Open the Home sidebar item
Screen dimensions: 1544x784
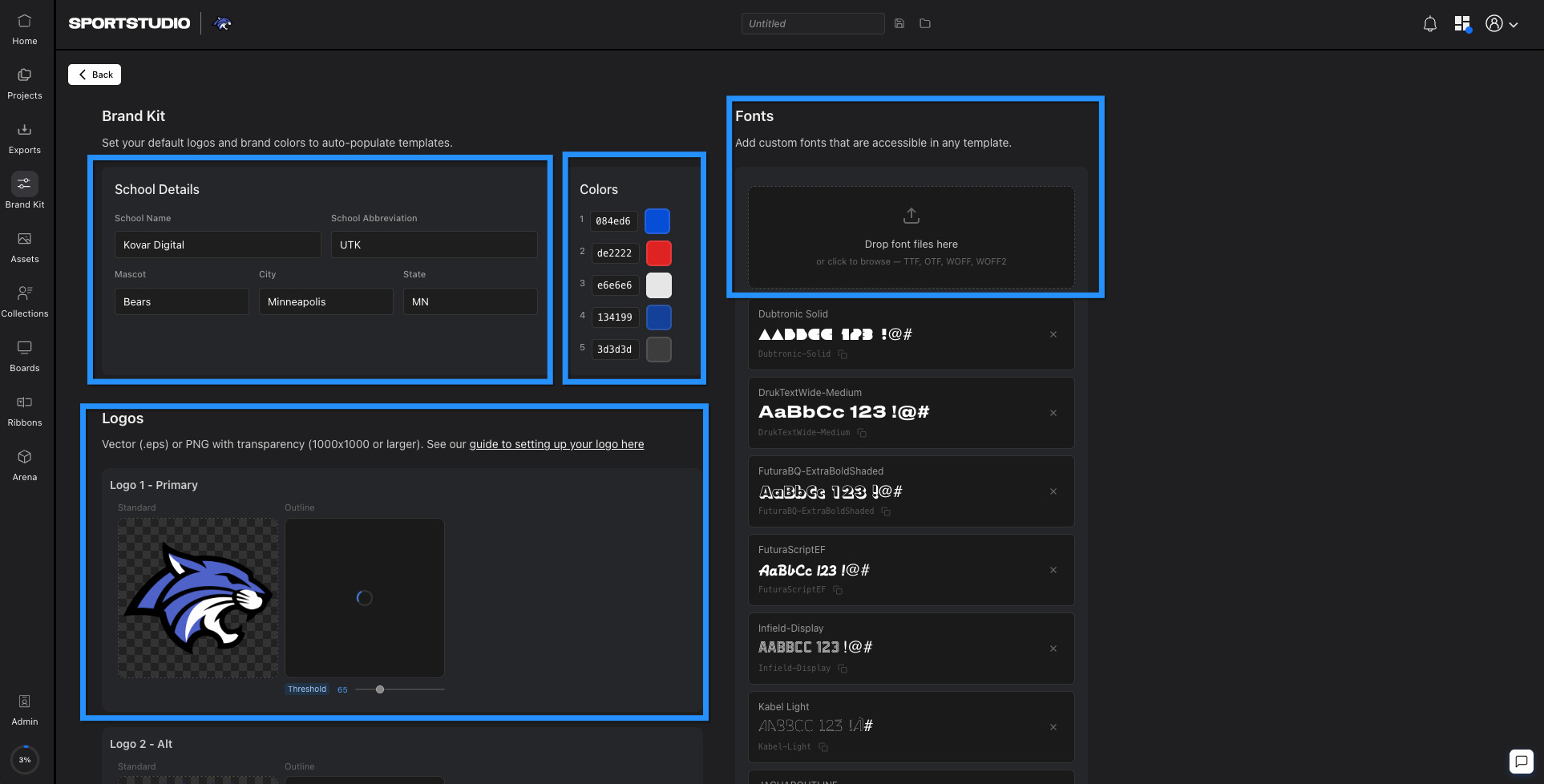24,30
